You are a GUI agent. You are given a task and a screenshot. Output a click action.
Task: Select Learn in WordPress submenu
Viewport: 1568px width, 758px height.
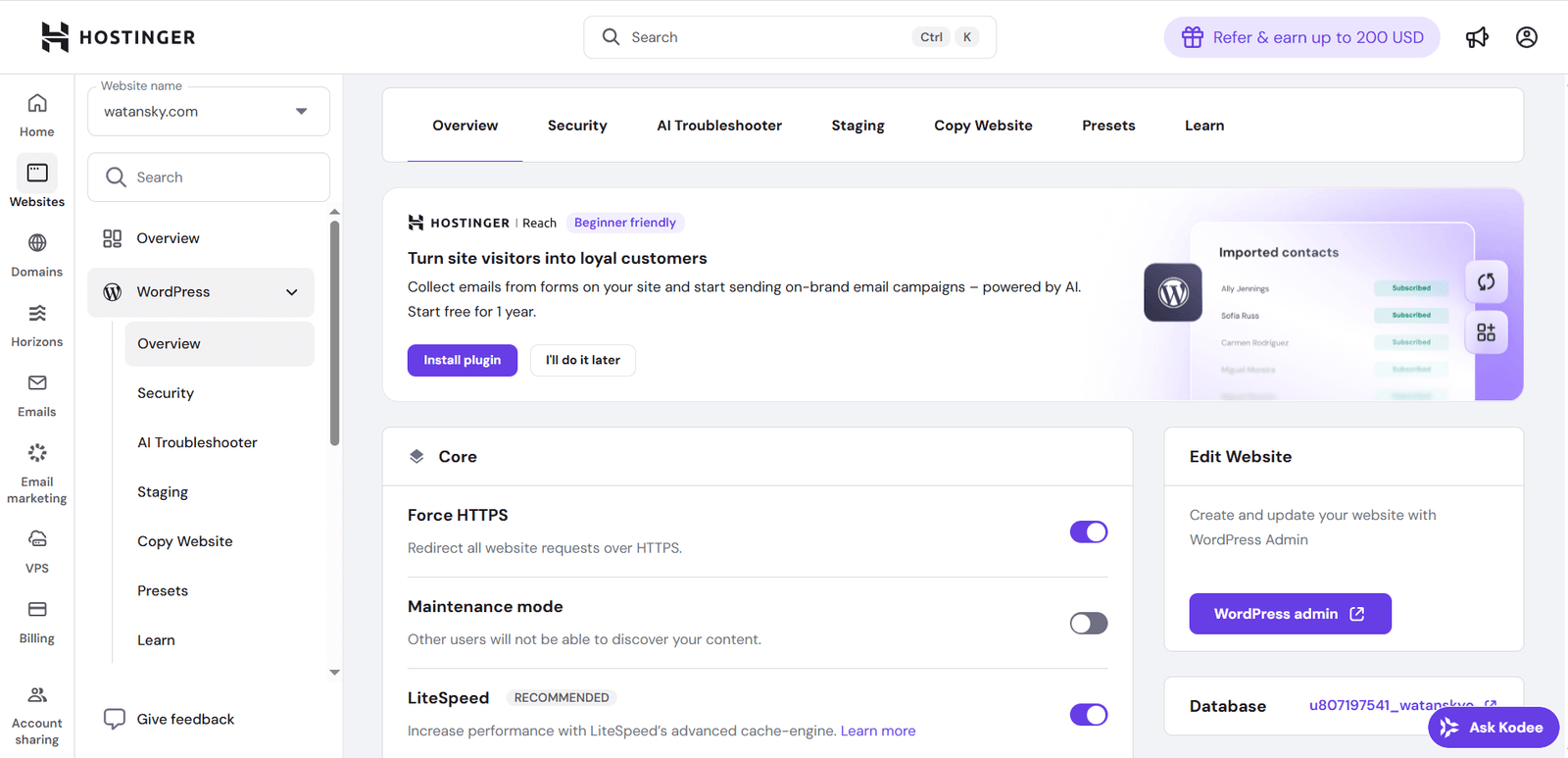point(156,640)
